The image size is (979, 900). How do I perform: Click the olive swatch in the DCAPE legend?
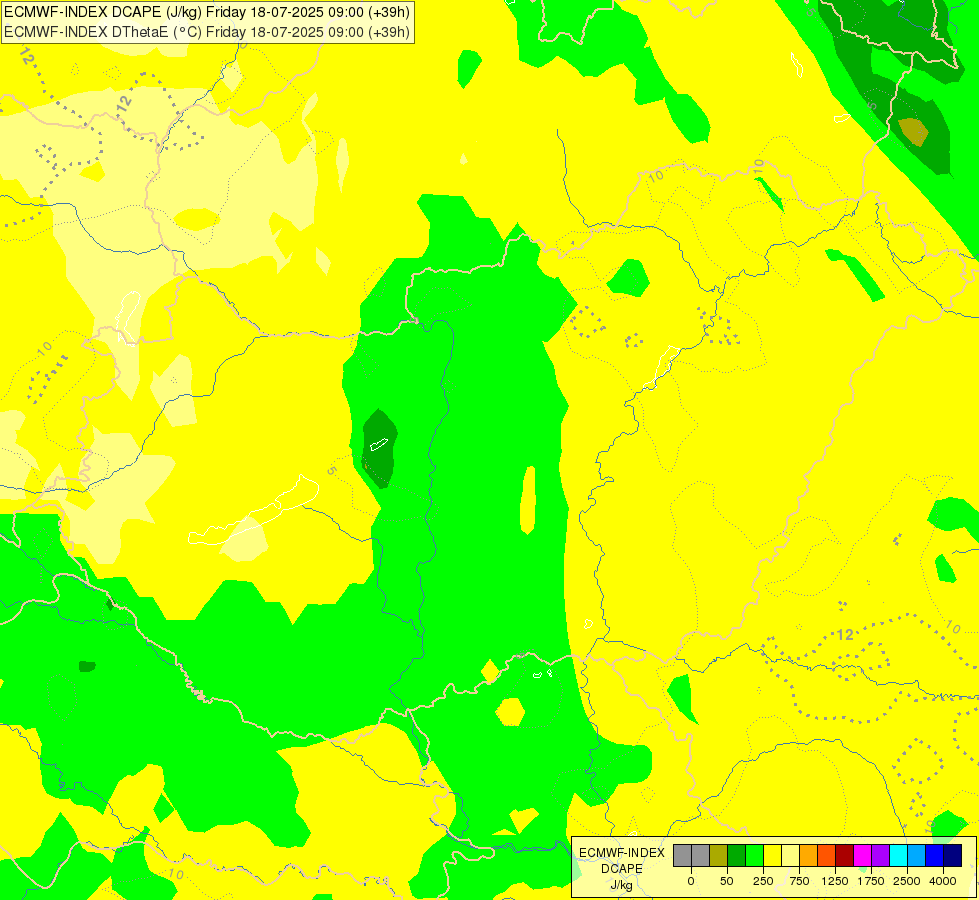(719, 855)
